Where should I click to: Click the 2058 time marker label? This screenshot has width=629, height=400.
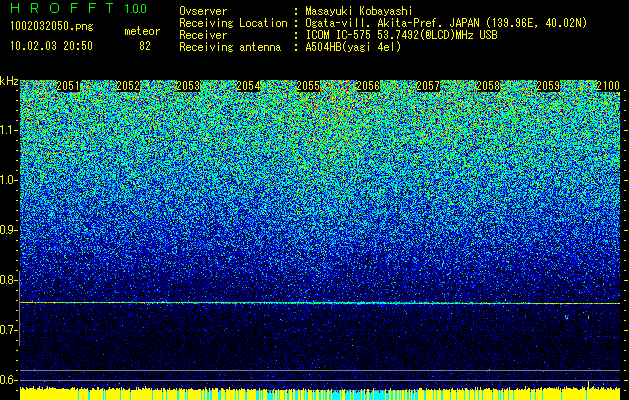(488, 86)
